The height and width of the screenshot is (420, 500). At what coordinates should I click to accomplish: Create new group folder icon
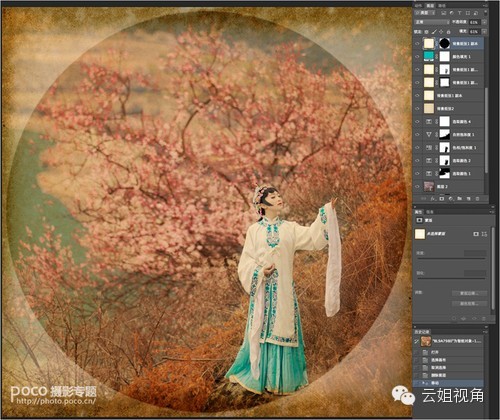[460, 199]
